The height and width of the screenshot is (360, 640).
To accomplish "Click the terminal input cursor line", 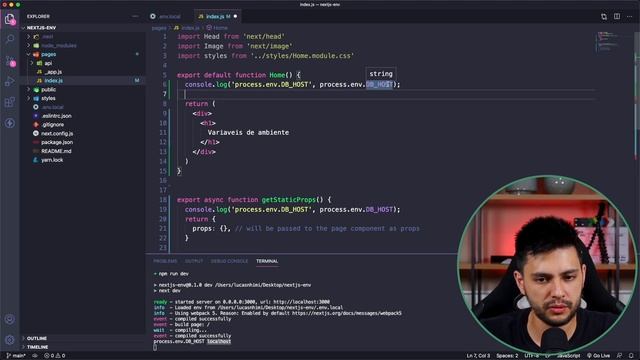I will pyautogui.click(x=155, y=347).
